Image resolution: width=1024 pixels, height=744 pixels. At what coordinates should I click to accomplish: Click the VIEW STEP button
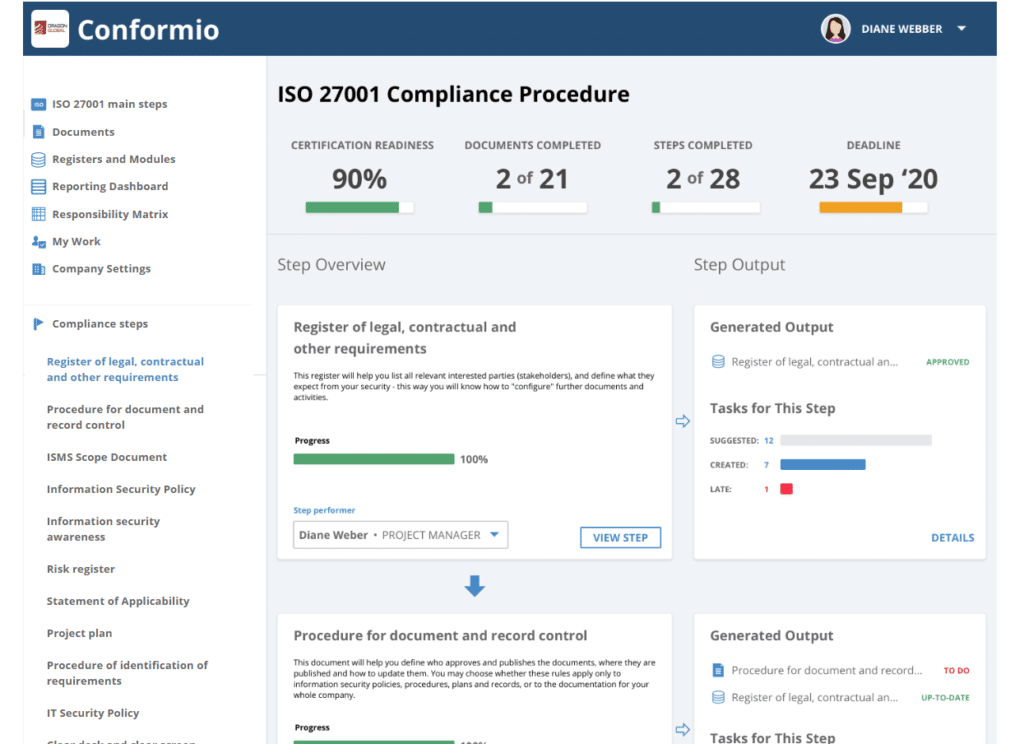click(620, 537)
